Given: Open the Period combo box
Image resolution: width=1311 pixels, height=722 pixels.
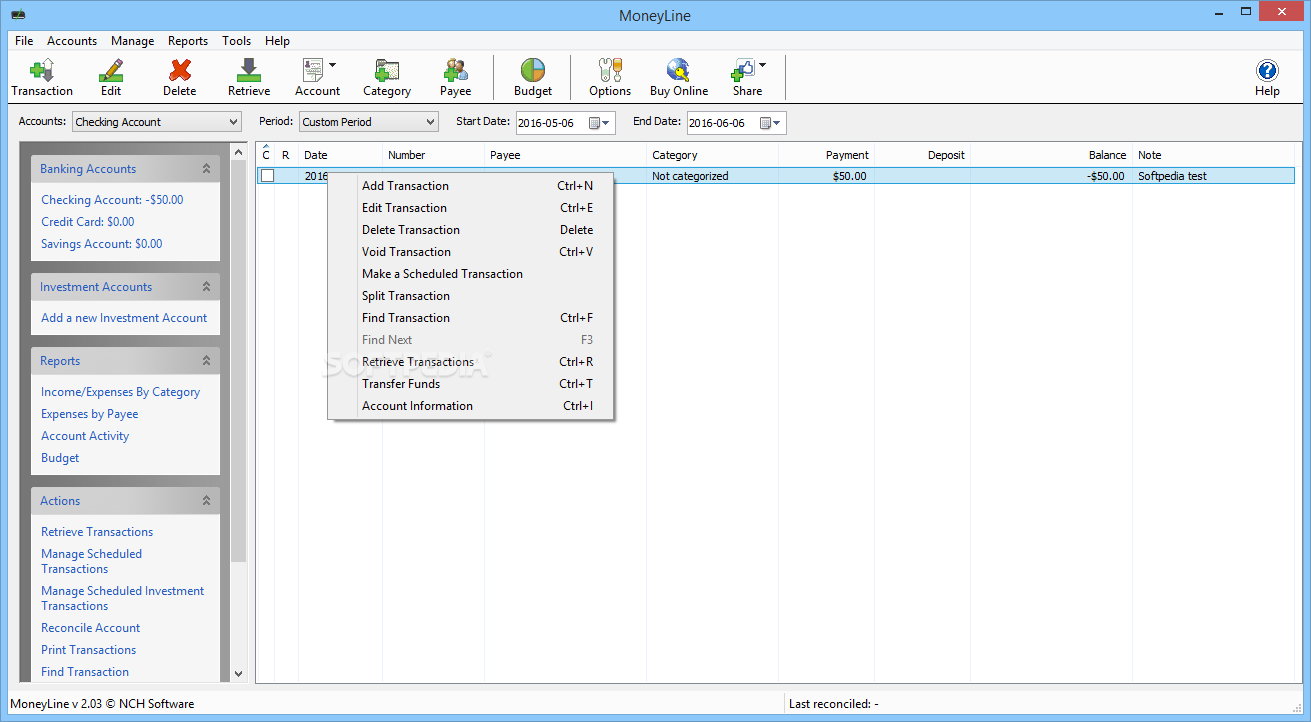Looking at the screenshot, I should coord(369,122).
